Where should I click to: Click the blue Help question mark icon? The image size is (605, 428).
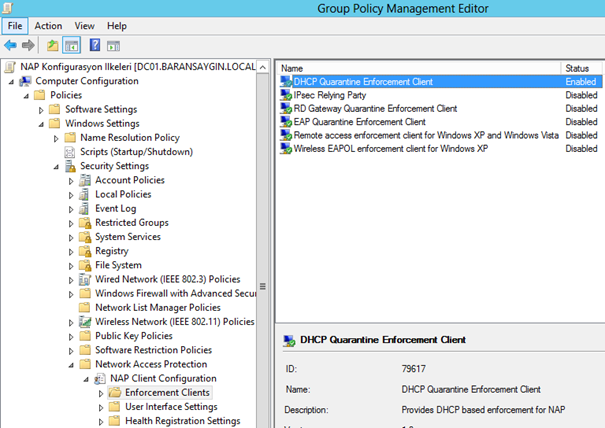click(x=95, y=45)
